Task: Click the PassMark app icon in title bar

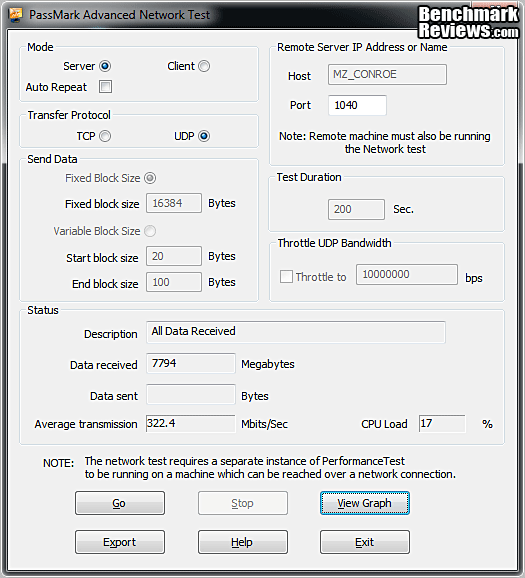Action: (x=16, y=15)
